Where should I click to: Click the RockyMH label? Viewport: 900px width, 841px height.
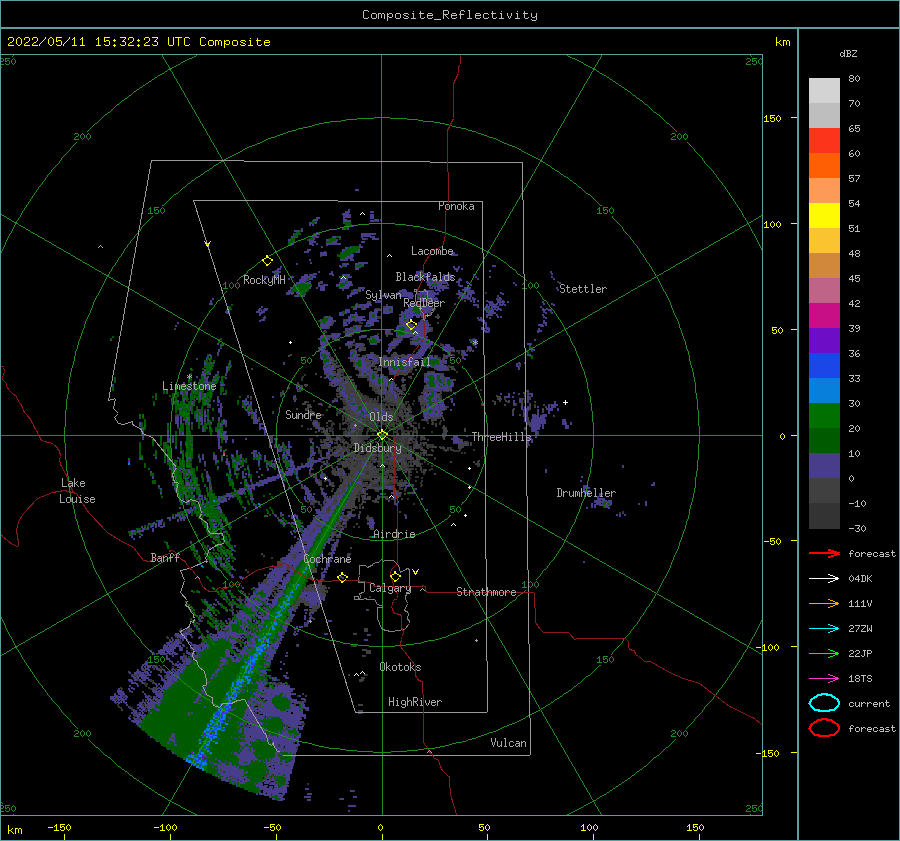[264, 280]
